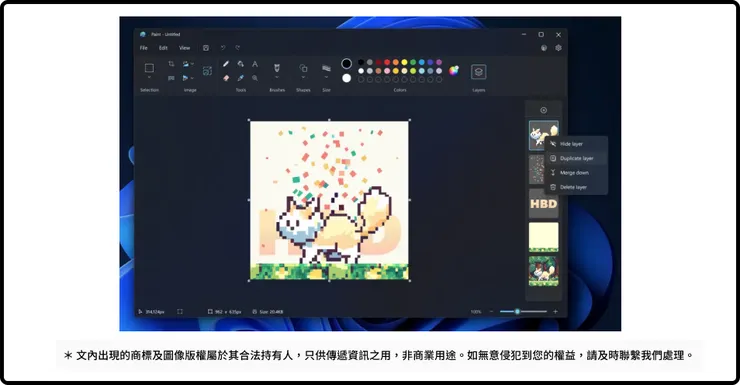
Task: Click the Crop icon in Image group
Action: 171,64
